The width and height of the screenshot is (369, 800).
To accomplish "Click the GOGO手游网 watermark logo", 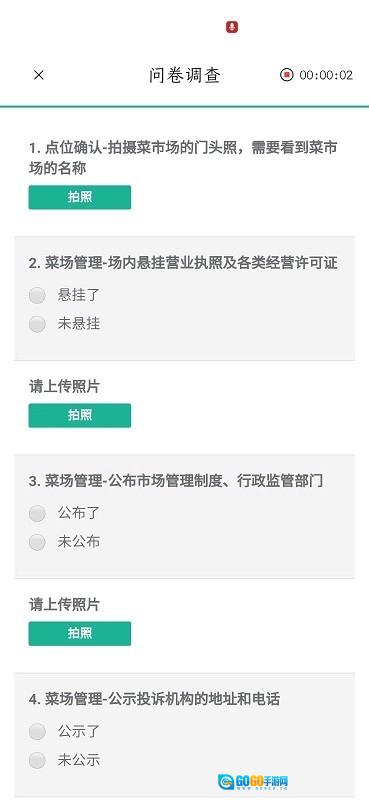I will point(253,781).
